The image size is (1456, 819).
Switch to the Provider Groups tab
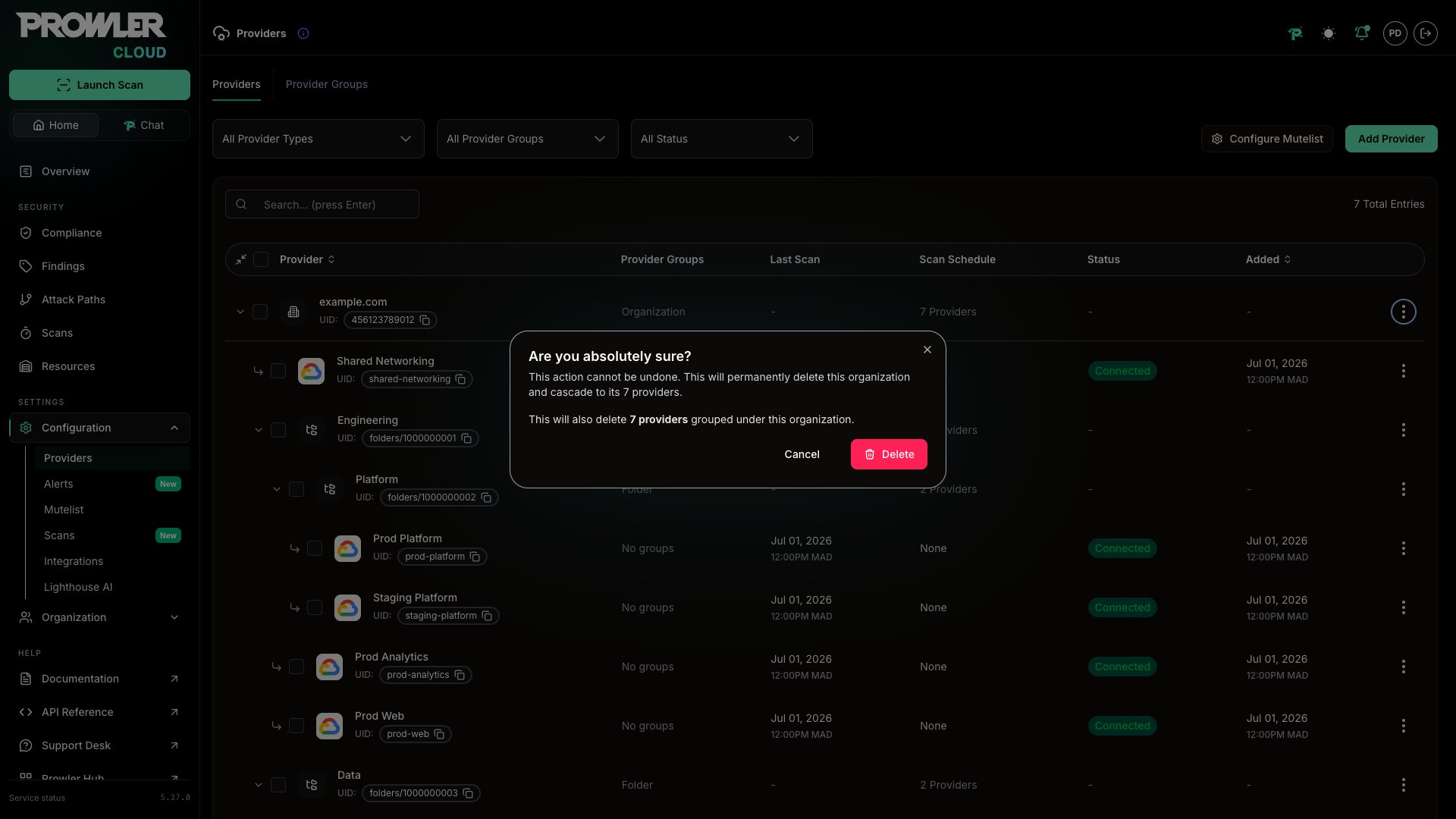pyautogui.click(x=327, y=84)
